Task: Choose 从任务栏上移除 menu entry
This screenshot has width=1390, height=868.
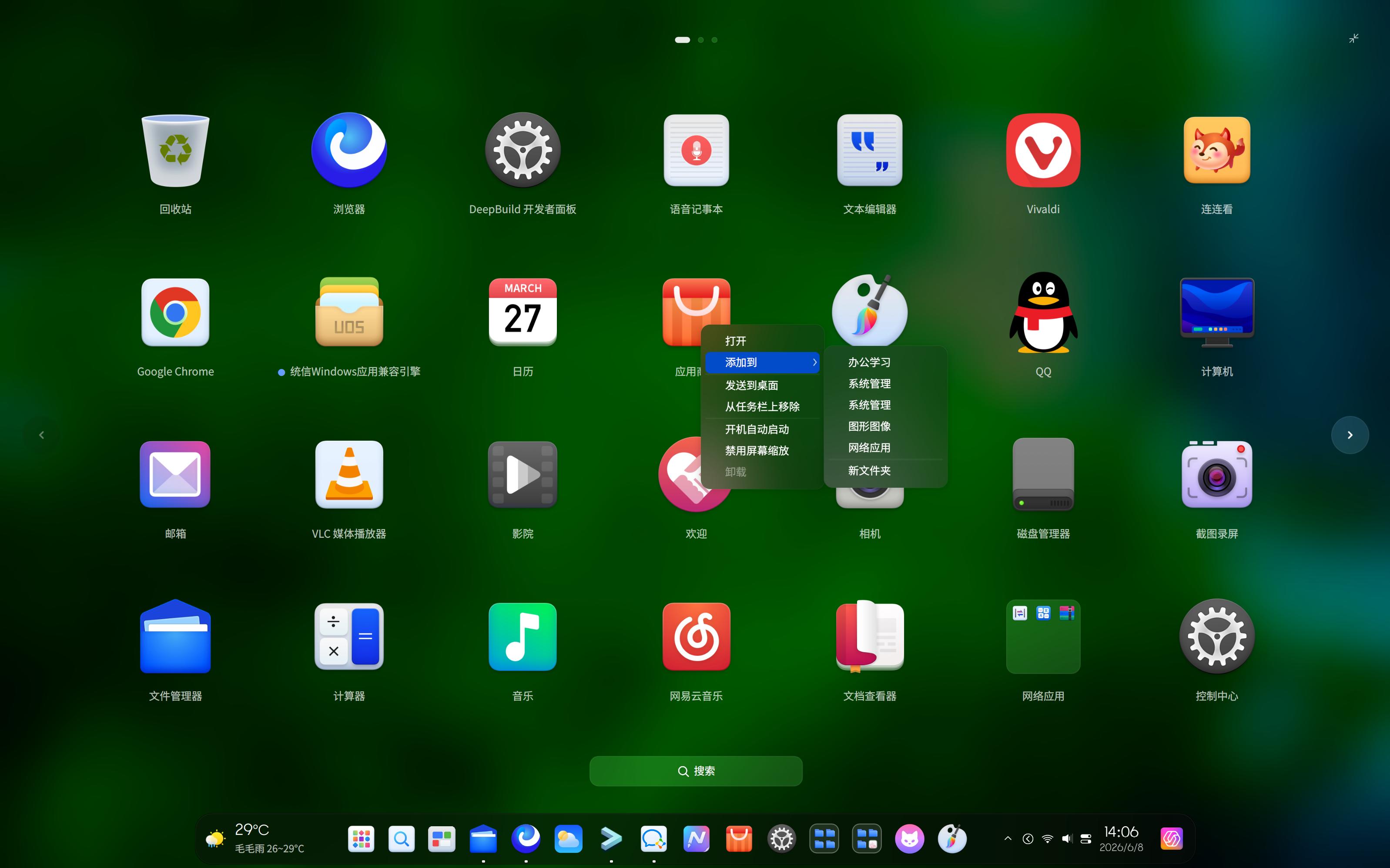Action: 762,406
